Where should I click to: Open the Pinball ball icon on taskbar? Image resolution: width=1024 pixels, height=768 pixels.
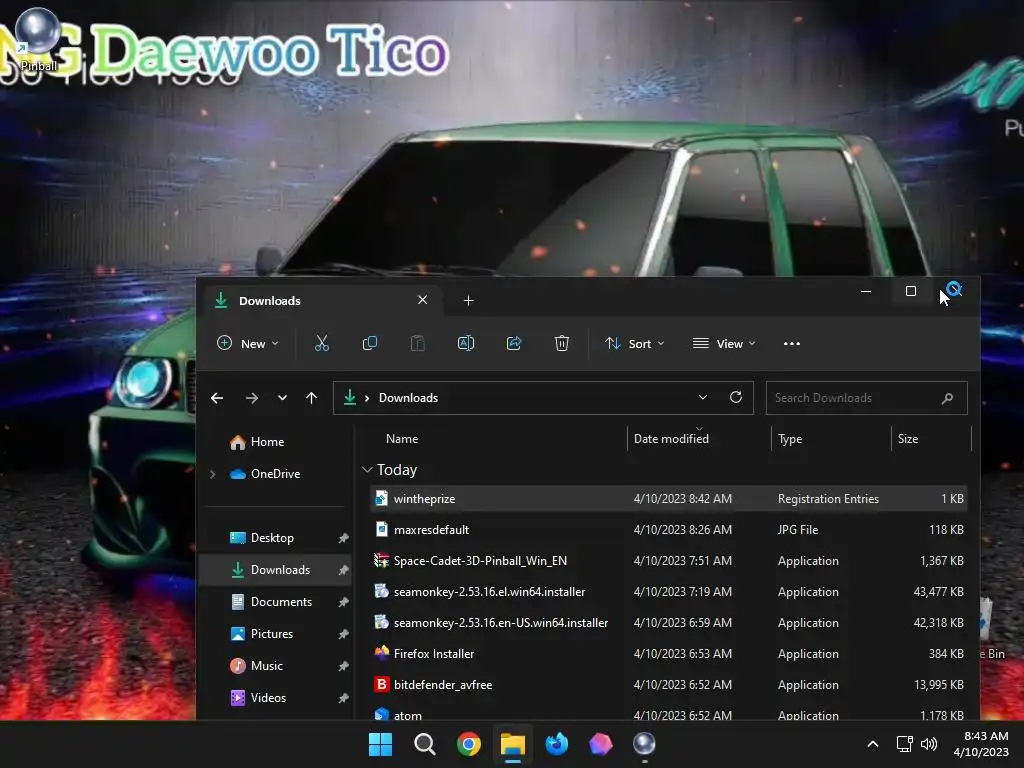click(644, 744)
